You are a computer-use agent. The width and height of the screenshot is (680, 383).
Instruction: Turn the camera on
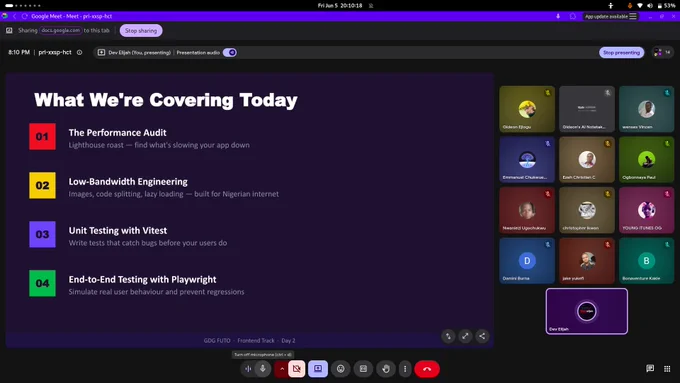click(x=297, y=369)
